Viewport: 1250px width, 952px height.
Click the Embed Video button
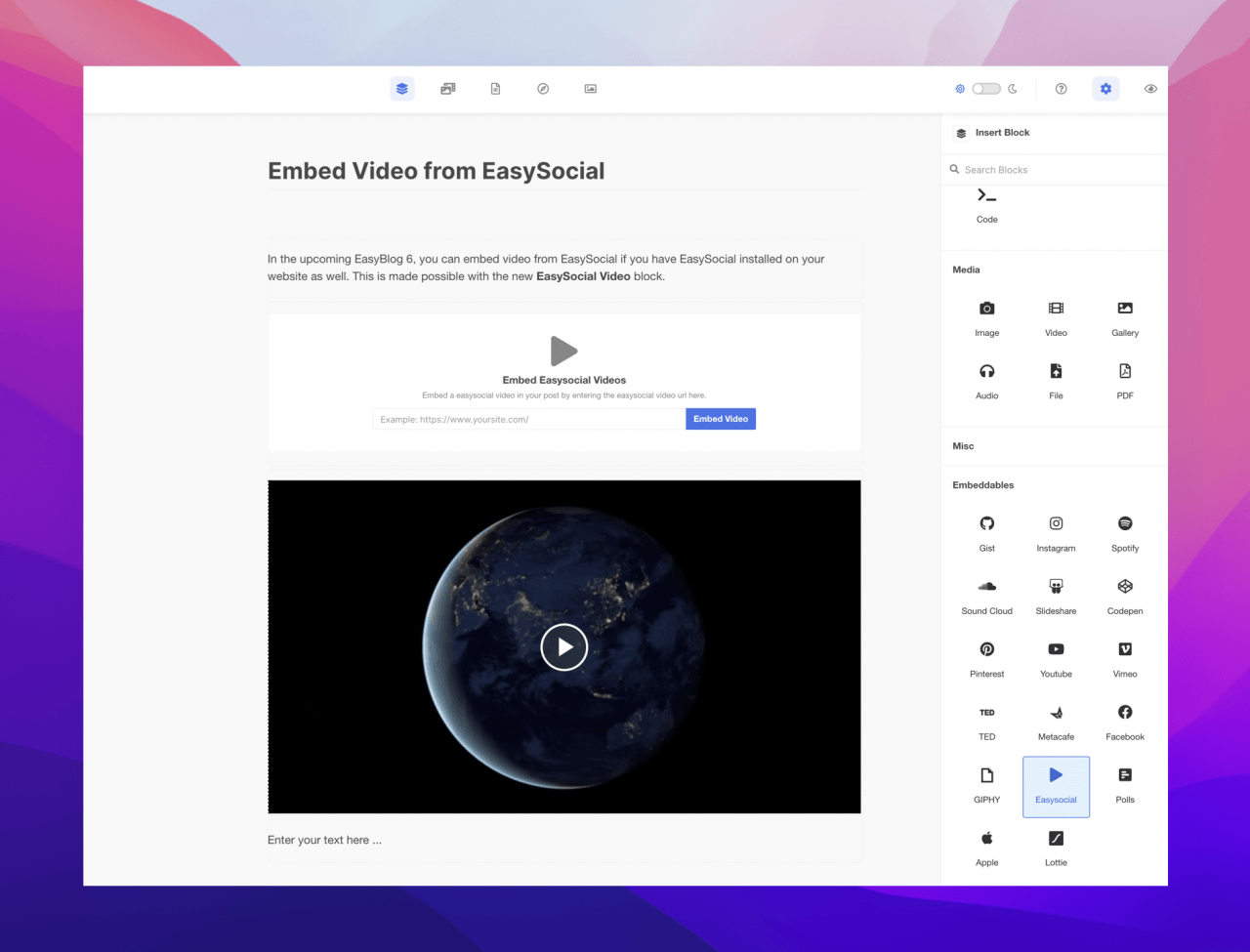coord(721,419)
